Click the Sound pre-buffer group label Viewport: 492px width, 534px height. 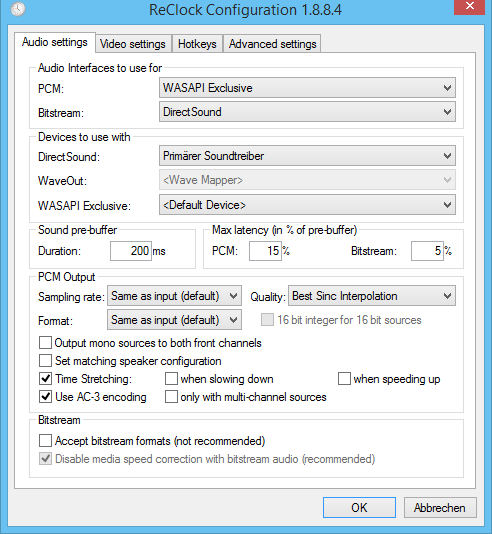(77, 230)
